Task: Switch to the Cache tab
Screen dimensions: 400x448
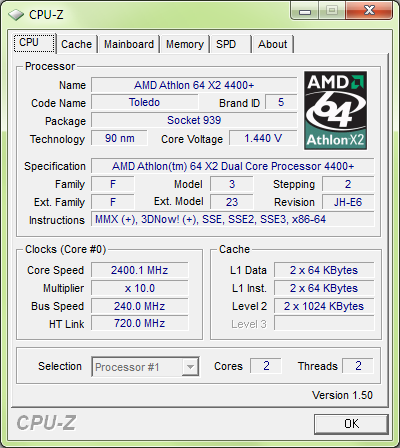Action: [76, 44]
